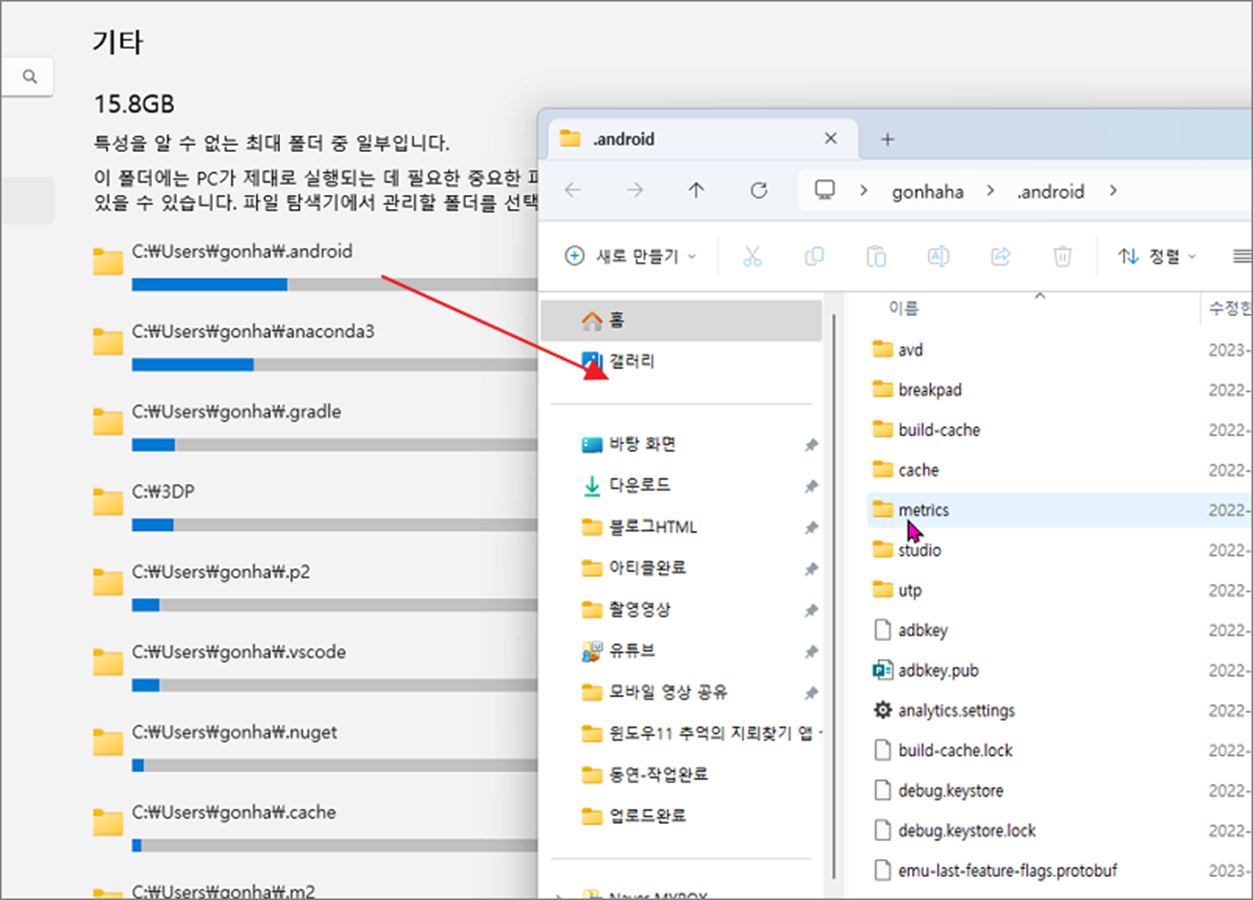Click the gonhaha breadcrumb segment
The width and height of the screenshot is (1253, 900).
(x=928, y=192)
